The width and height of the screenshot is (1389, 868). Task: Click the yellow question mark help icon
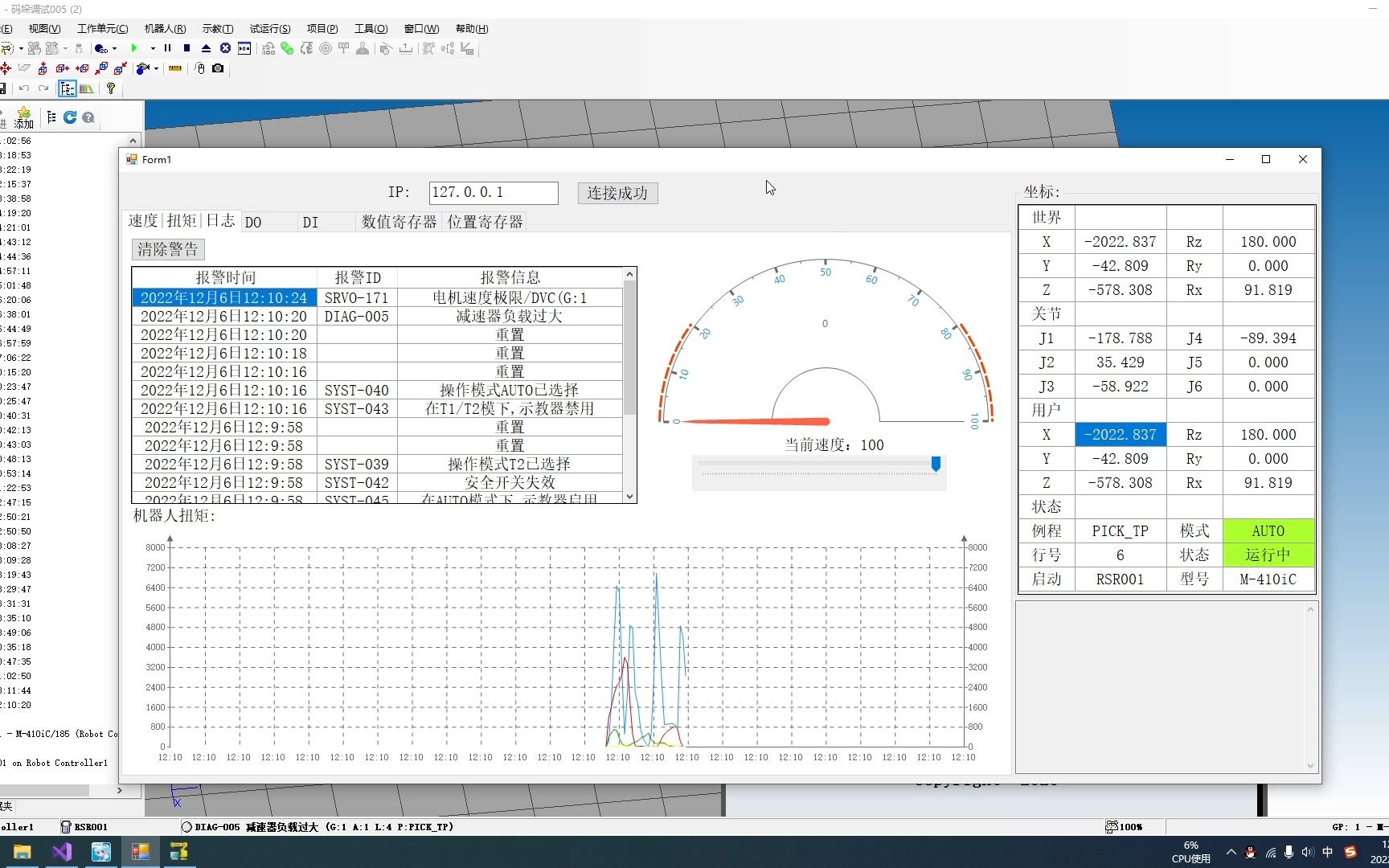coord(111,88)
